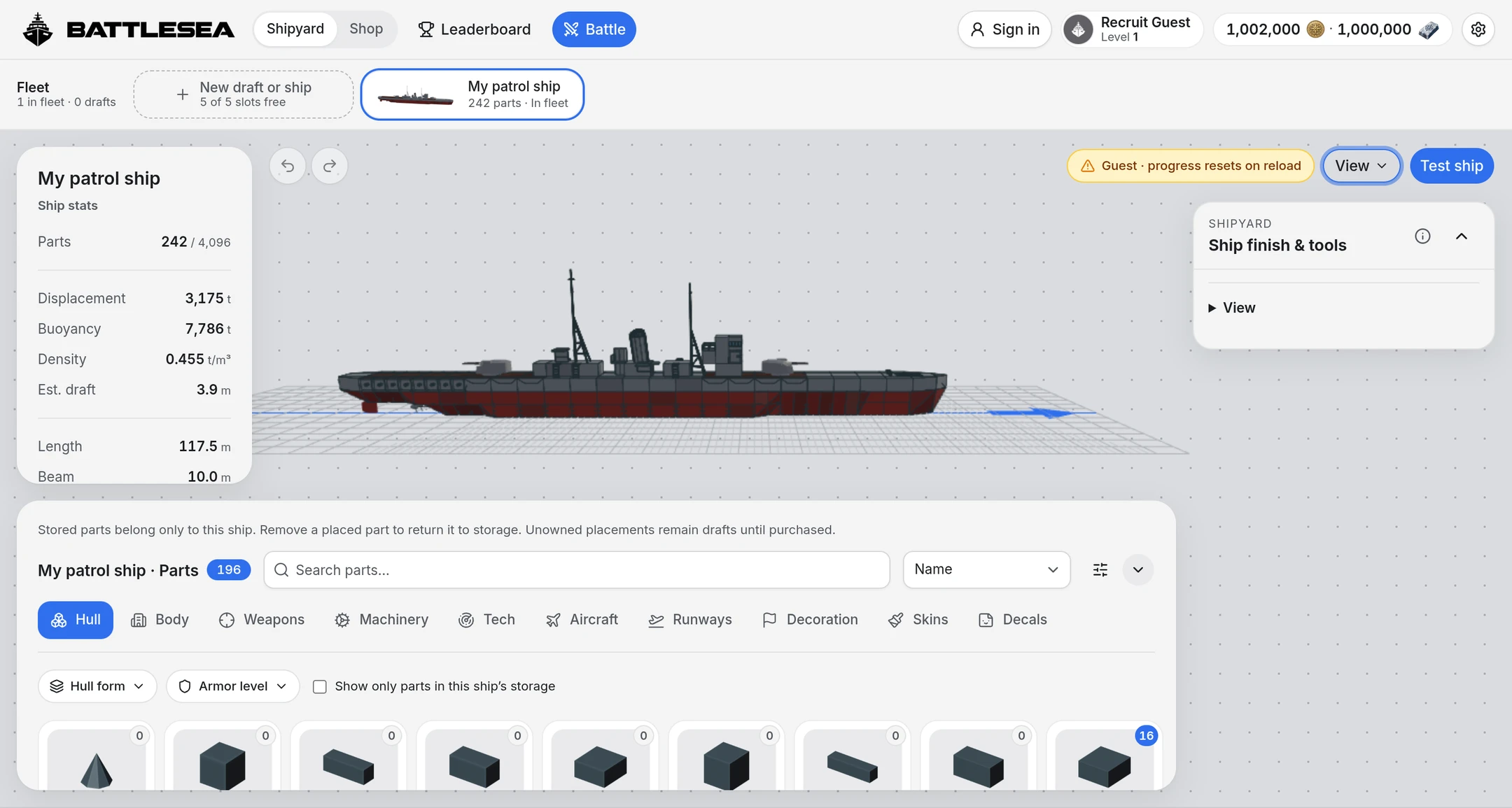
Task: Expand the View disclosure triangle
Action: tap(1212, 308)
